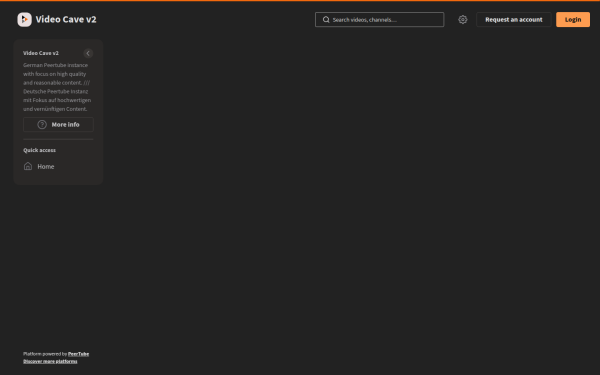The image size is (600, 375).
Task: Click the question mark icon in More info
Action: tap(42, 124)
